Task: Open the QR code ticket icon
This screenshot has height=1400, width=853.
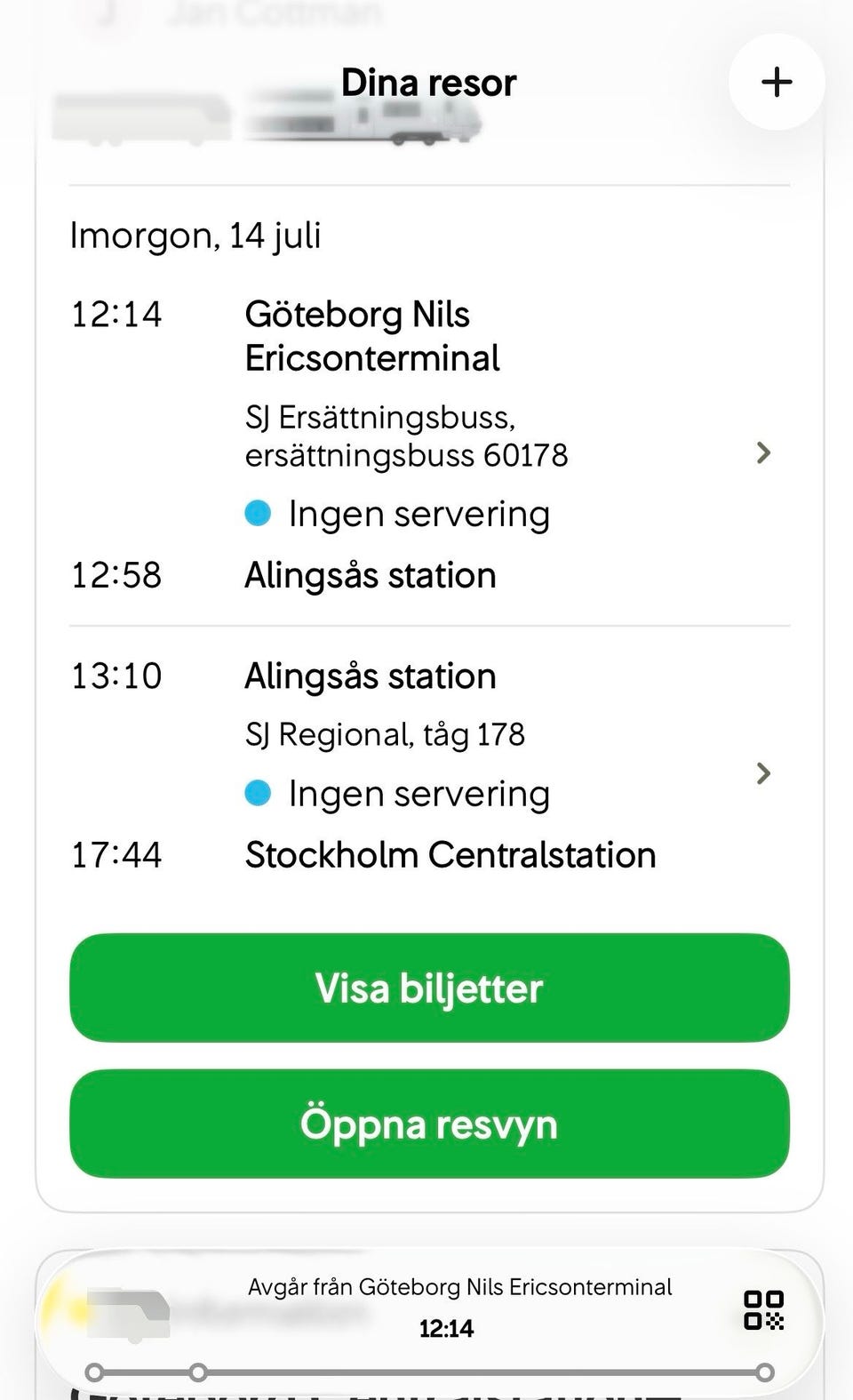Action: [763, 1310]
